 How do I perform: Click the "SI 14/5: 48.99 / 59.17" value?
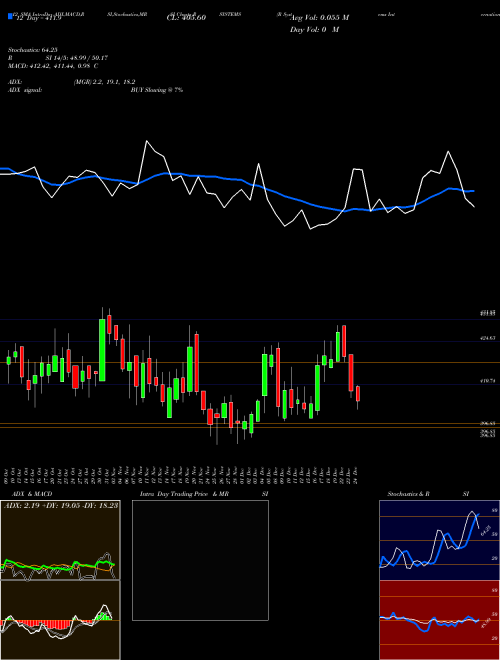tap(77, 58)
